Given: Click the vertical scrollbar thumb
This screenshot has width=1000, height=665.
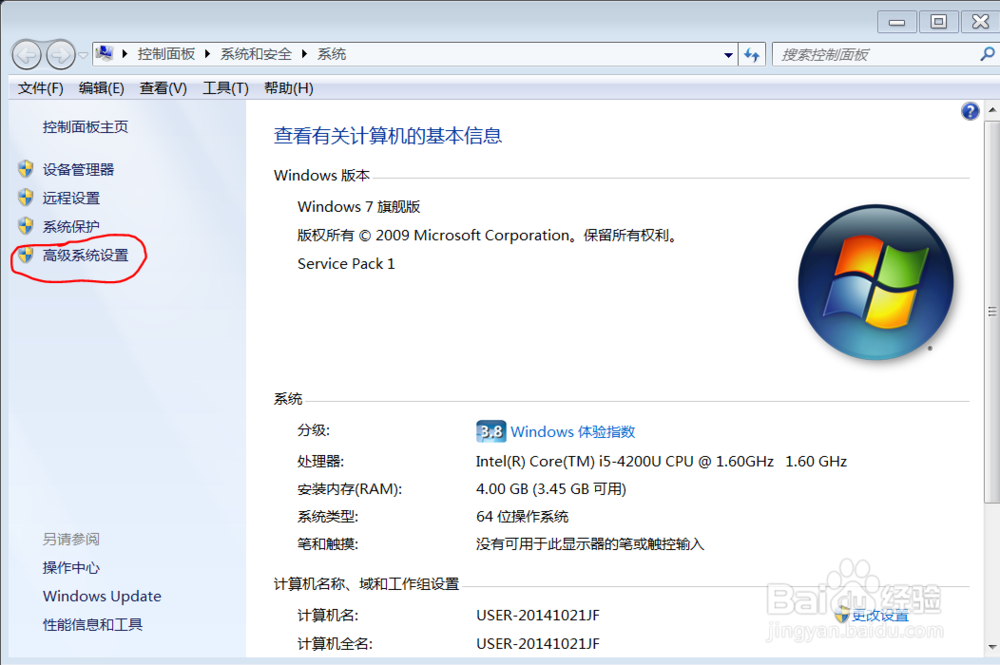Looking at the screenshot, I should [x=992, y=311].
